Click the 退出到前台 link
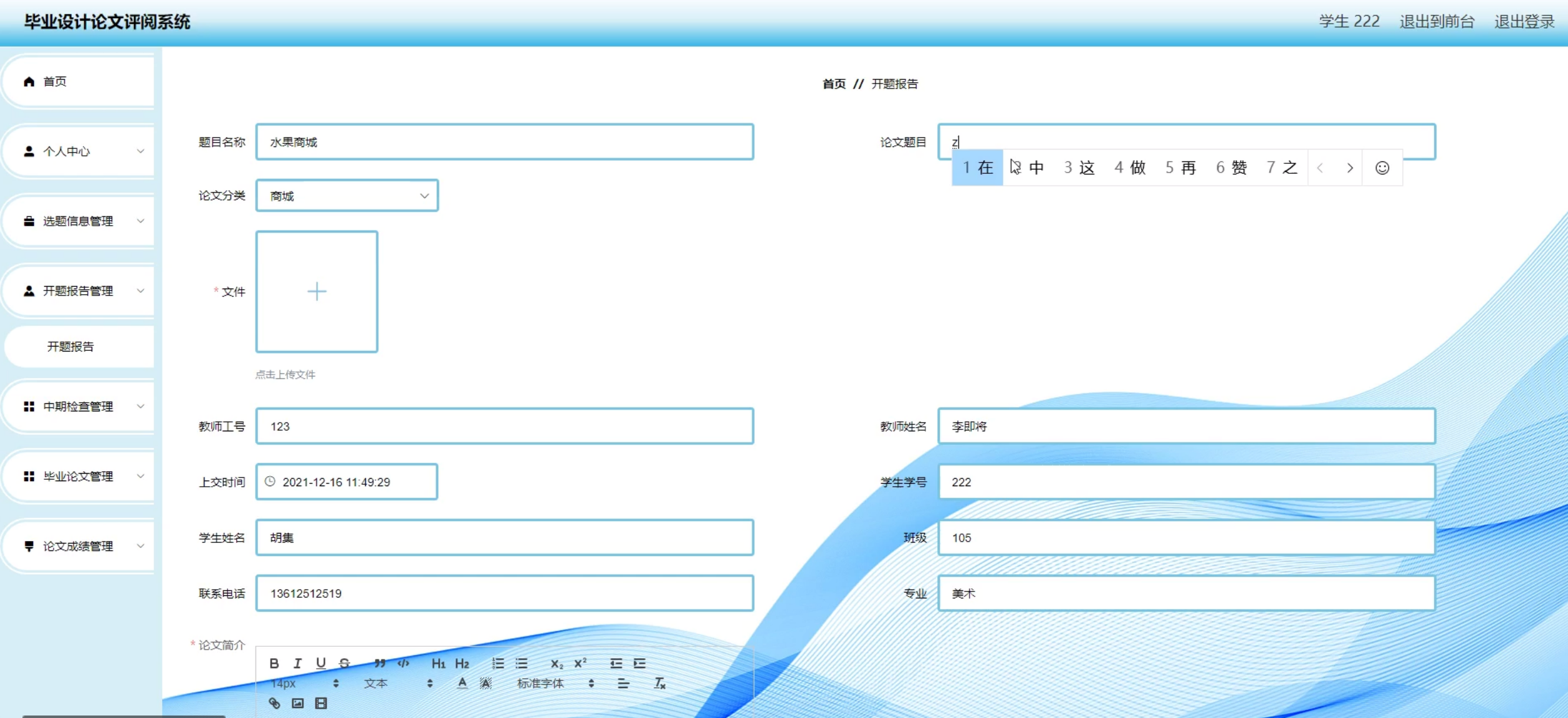Screen dimensions: 1568x718 (x=1437, y=22)
